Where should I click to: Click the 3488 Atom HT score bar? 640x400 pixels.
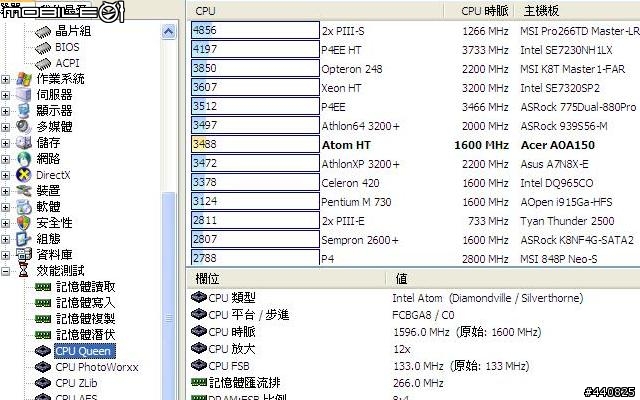pyautogui.click(x=255, y=144)
